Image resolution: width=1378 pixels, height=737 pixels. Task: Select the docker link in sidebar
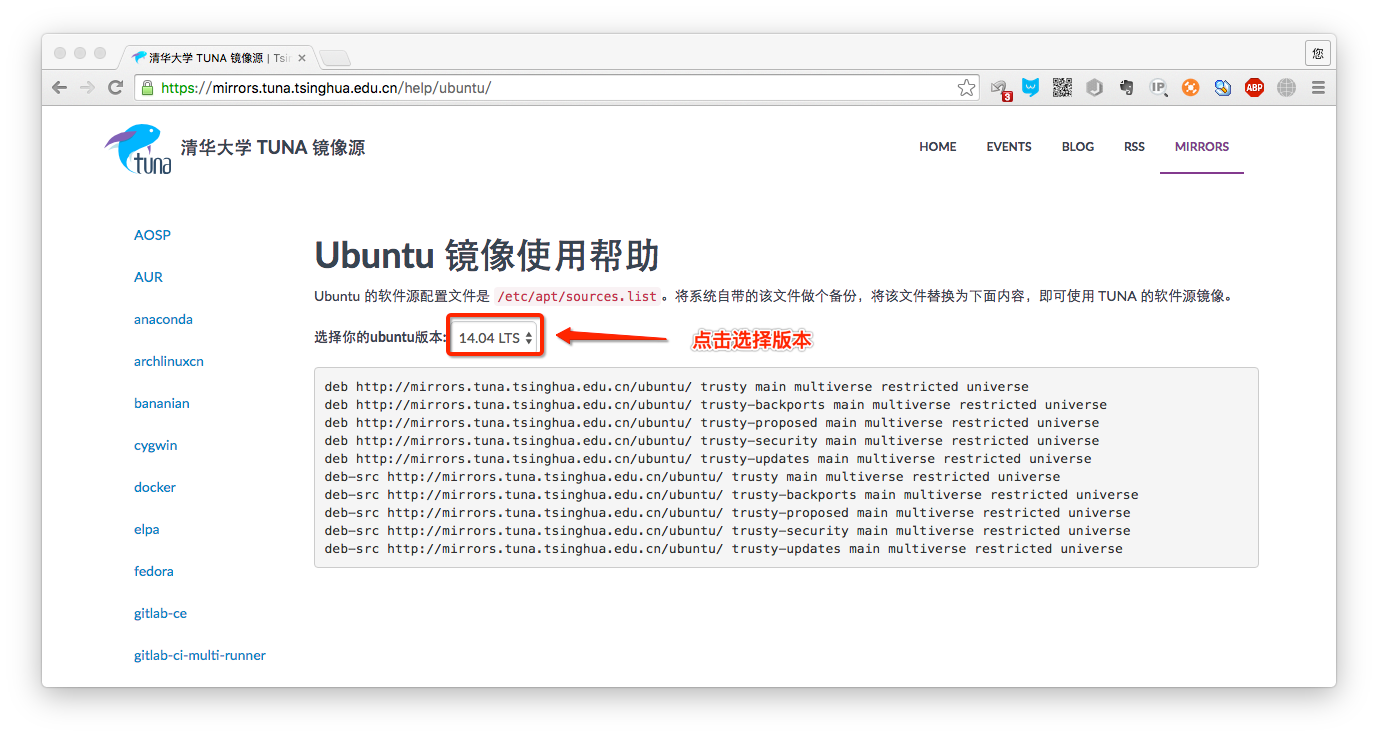[155, 488]
